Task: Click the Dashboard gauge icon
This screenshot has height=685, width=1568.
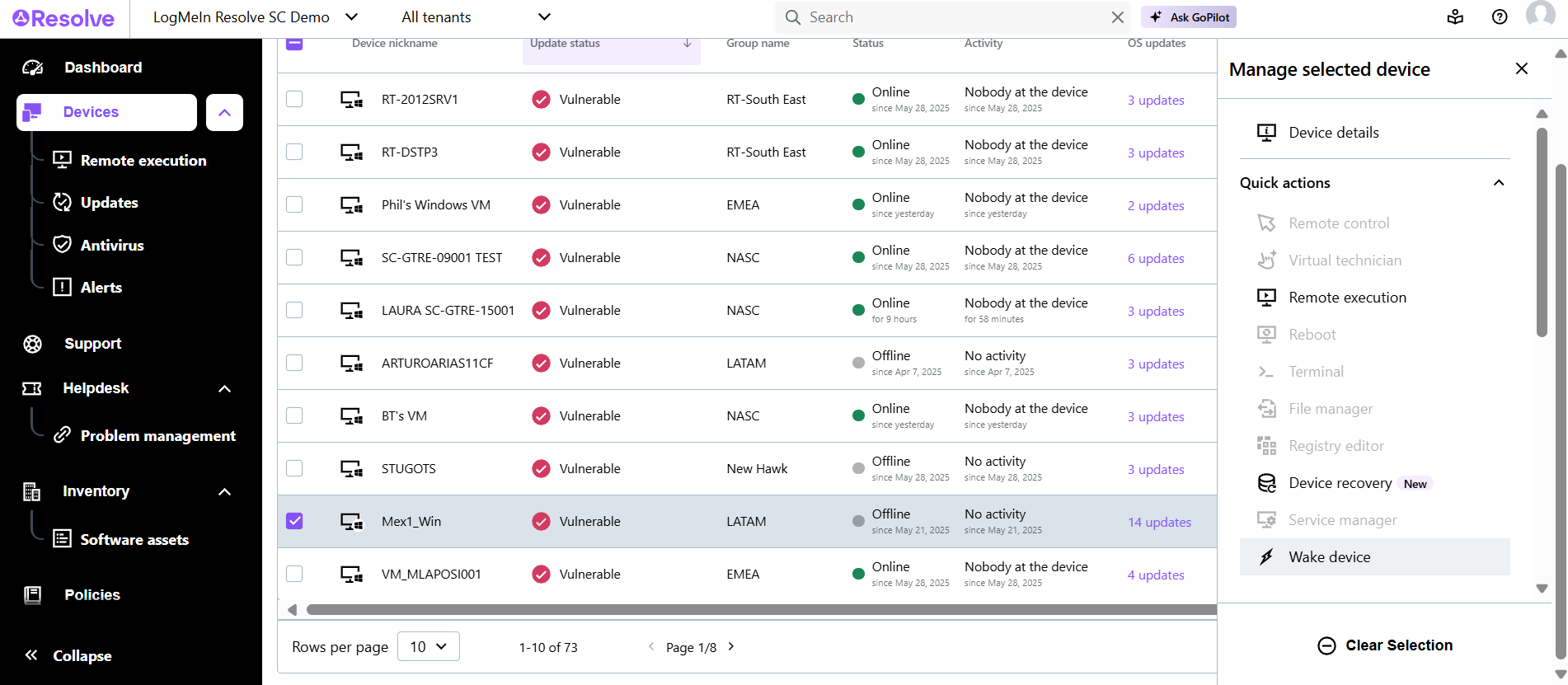Action: [x=33, y=68]
